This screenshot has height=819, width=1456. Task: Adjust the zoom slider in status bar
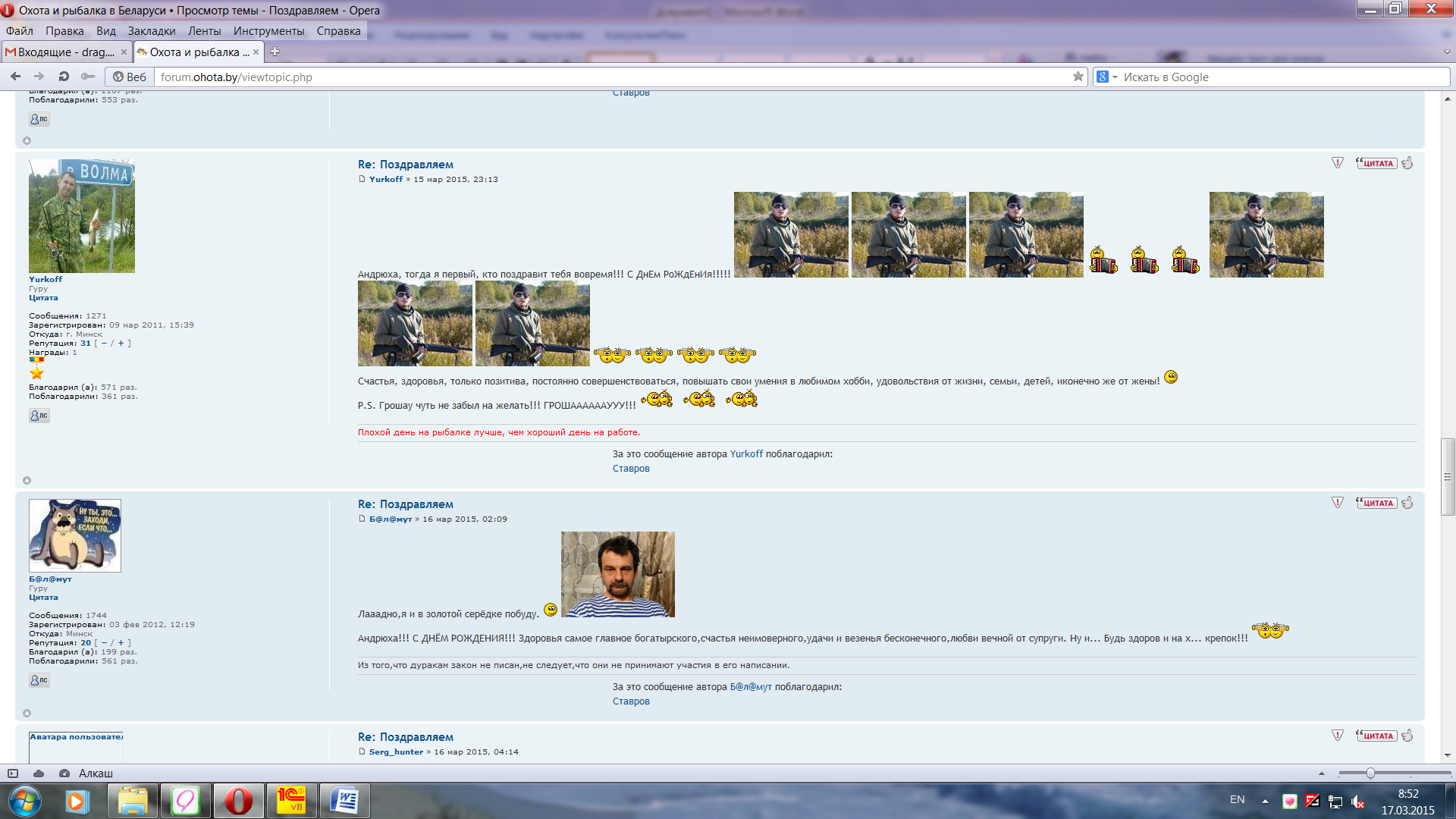pos(1370,773)
